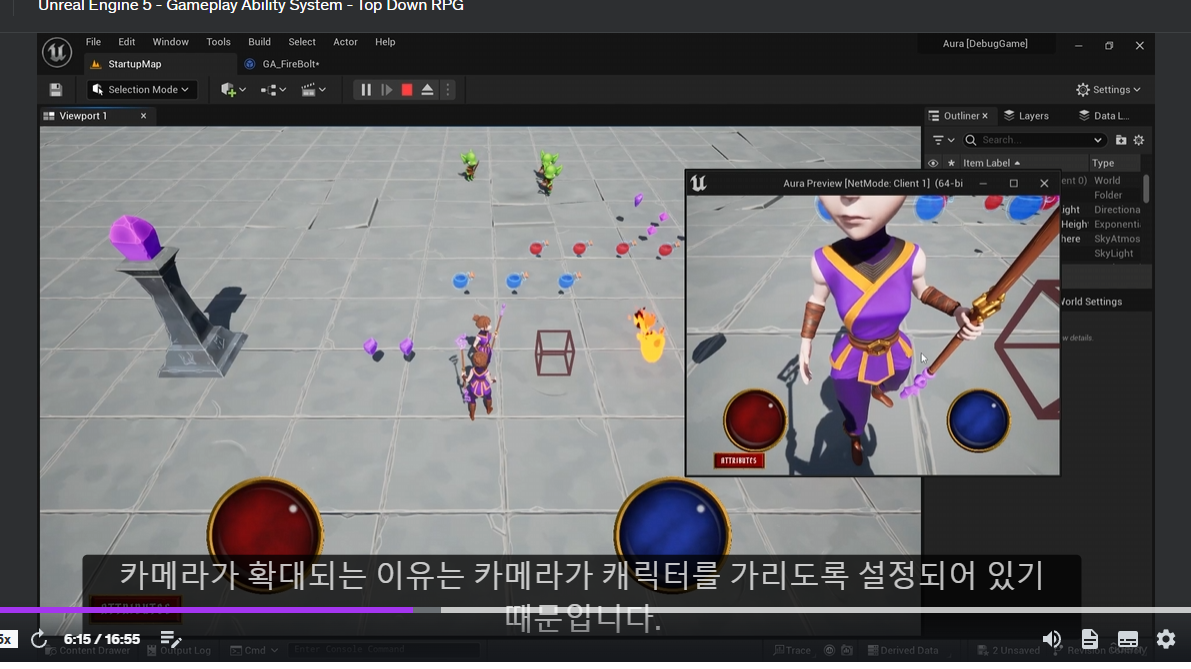Advance a single frame in play session
This screenshot has width=1191, height=669.
coord(387,90)
